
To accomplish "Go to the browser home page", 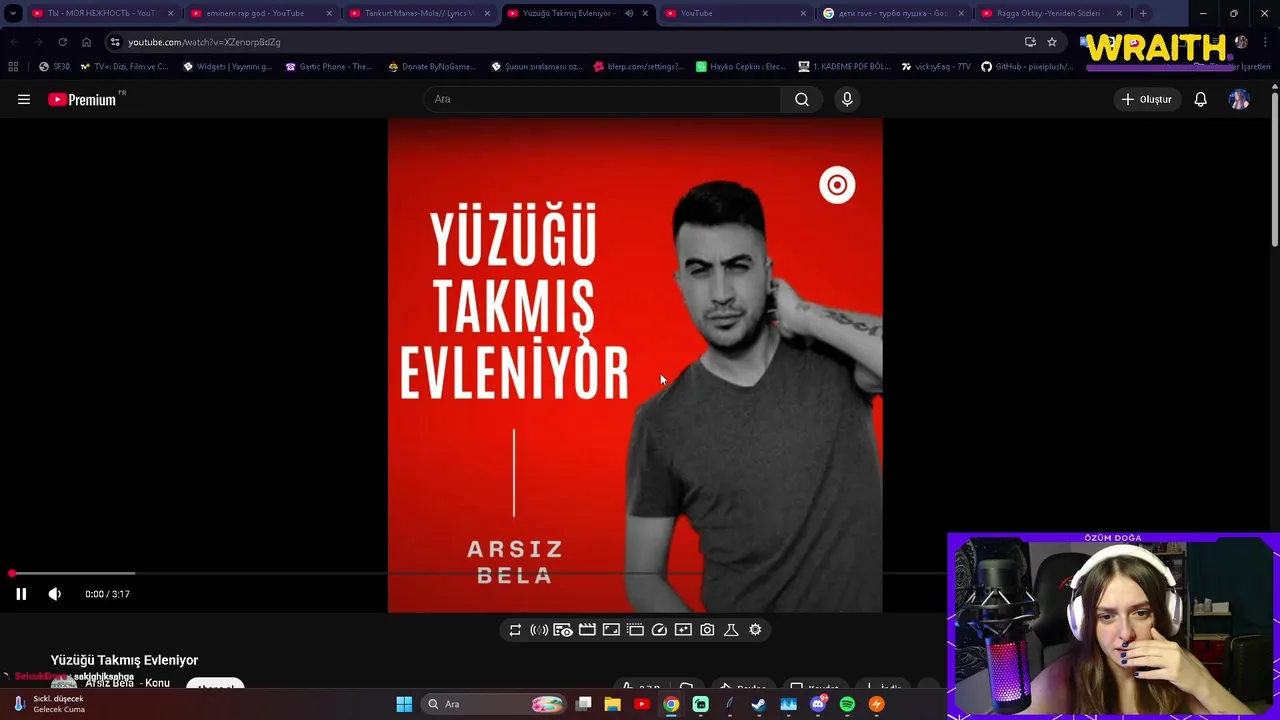I will (86, 42).
